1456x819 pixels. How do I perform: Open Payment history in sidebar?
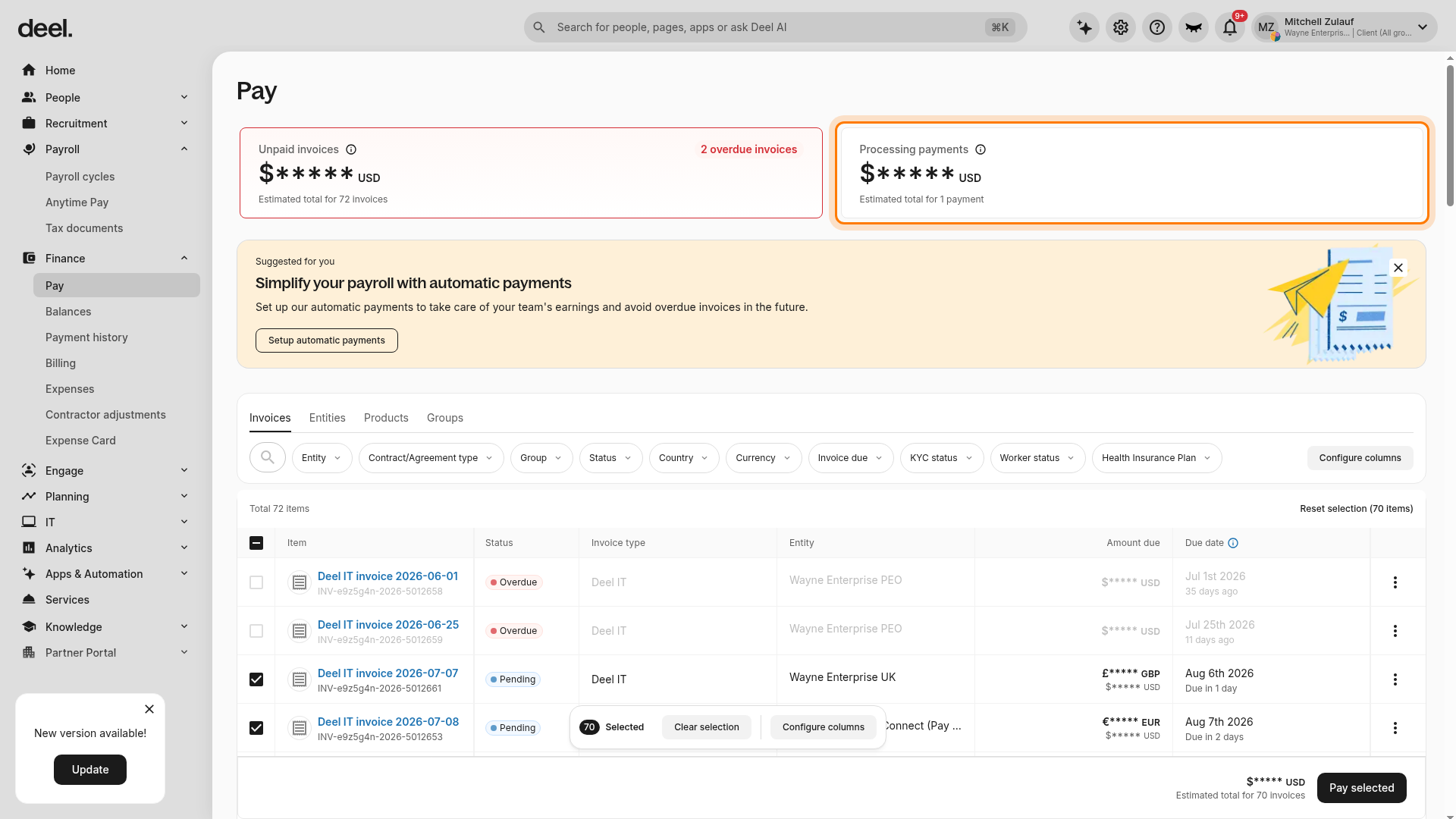point(86,337)
